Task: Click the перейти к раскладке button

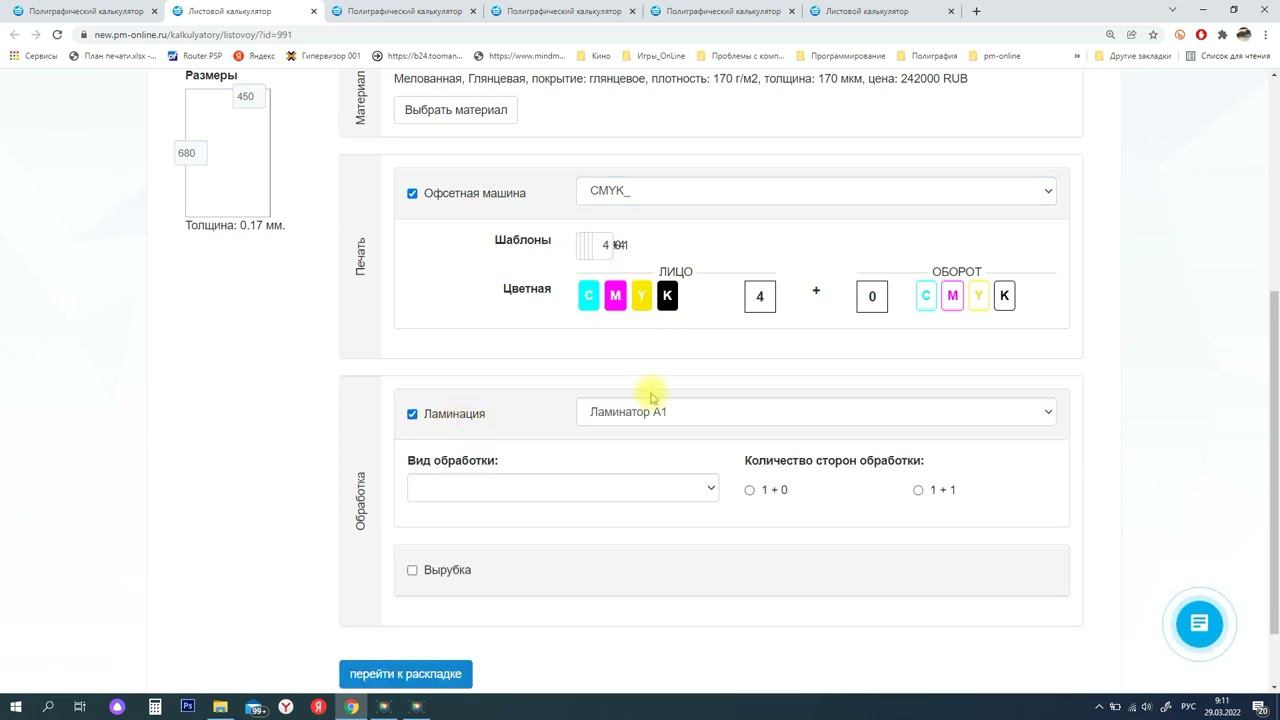Action: point(406,674)
